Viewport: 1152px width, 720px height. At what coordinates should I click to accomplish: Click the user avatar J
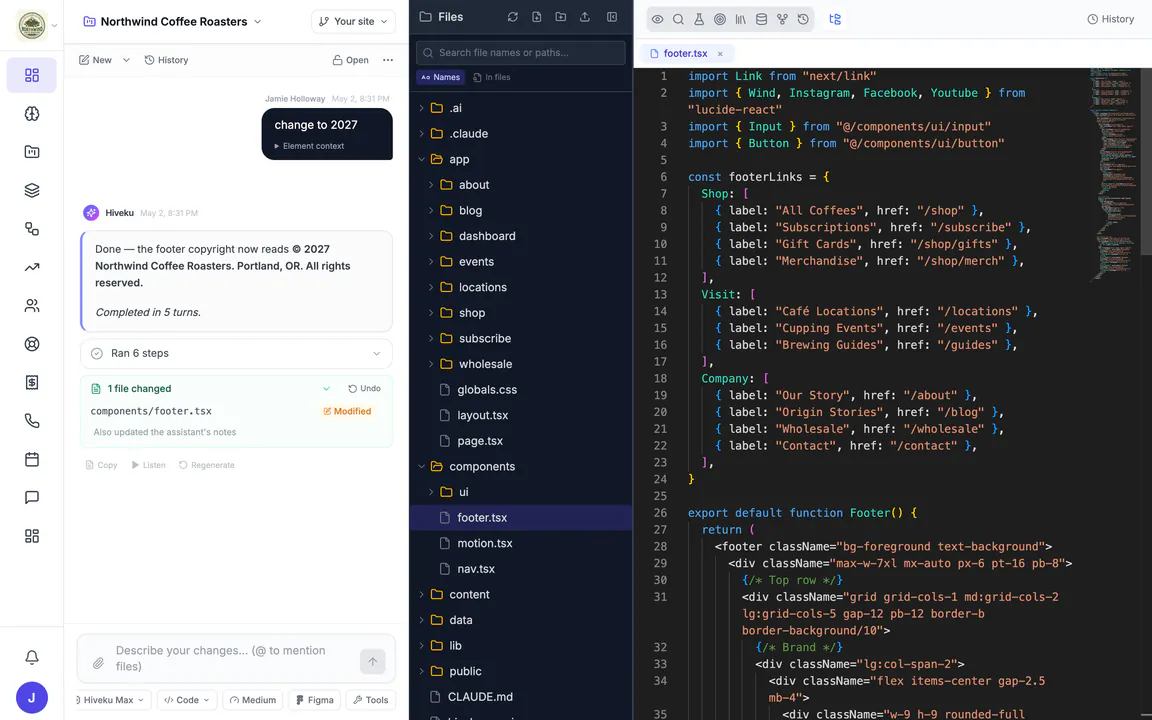pos(32,698)
